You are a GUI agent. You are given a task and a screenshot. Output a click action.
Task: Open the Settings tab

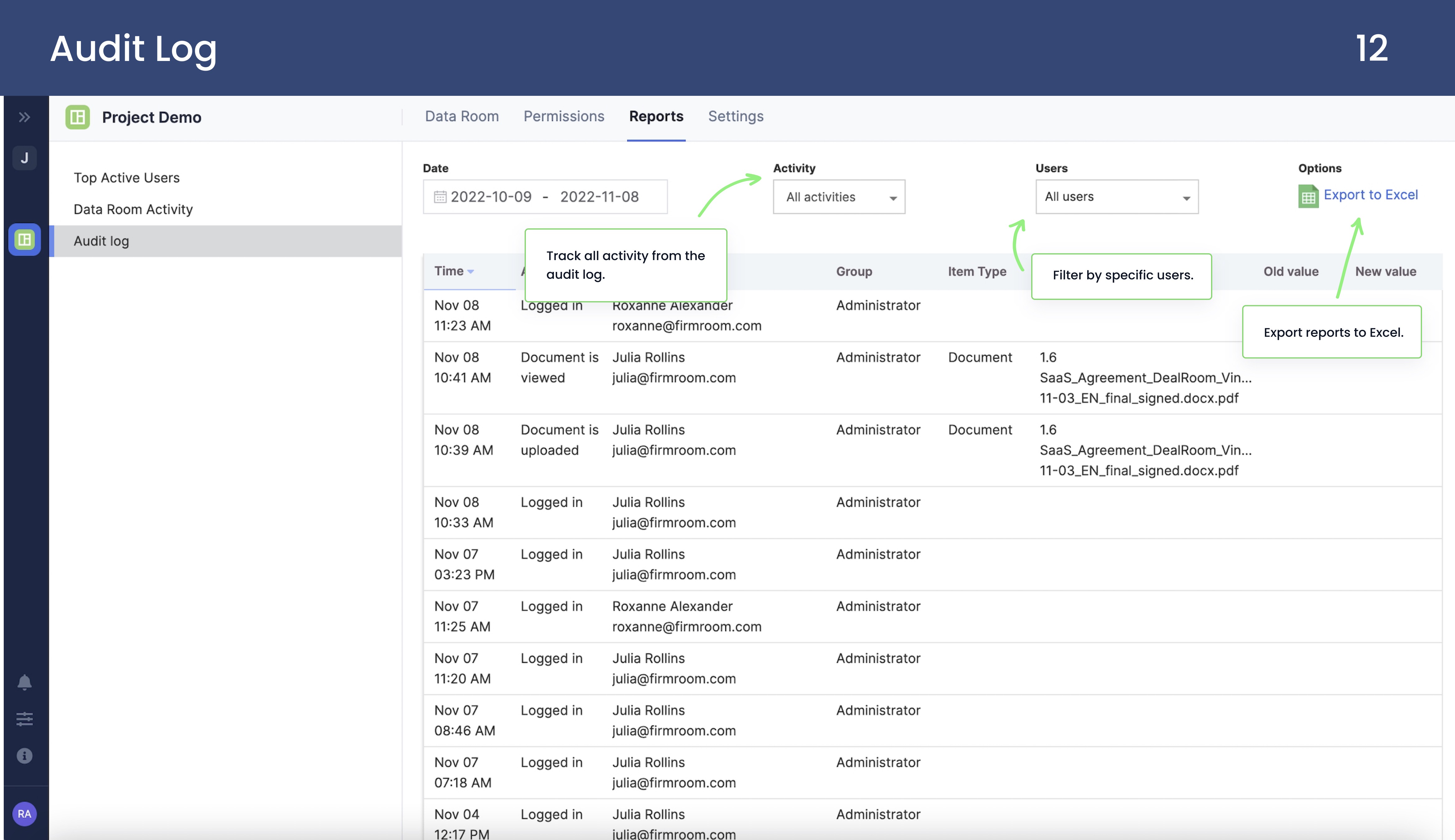coord(736,117)
